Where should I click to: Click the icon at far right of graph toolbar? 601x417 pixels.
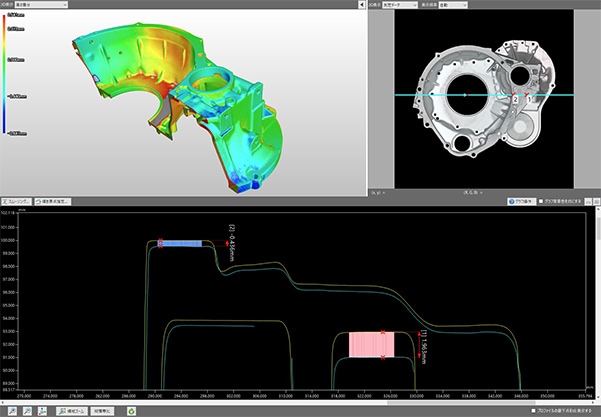tap(594, 200)
